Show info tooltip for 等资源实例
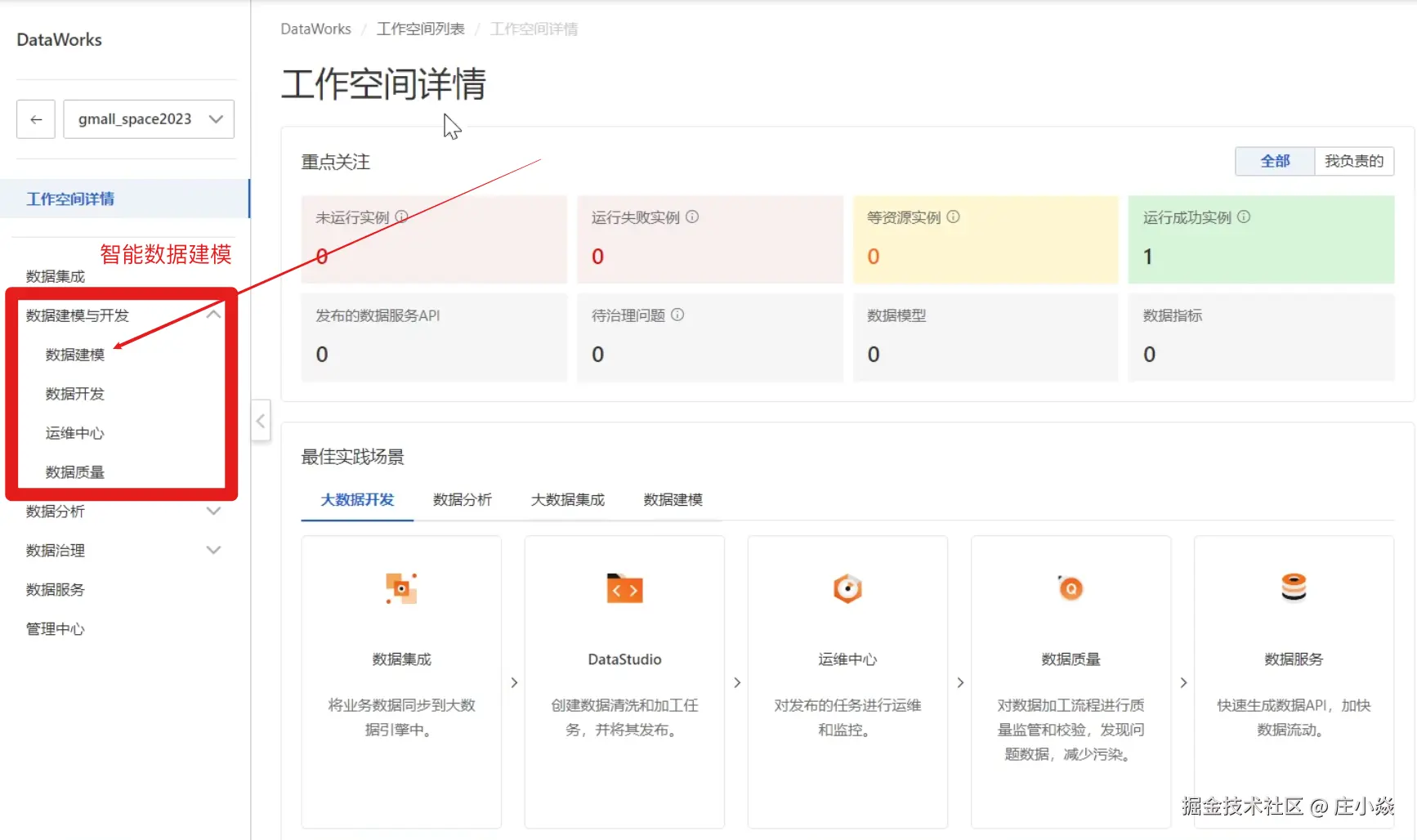The image size is (1417, 840). [953, 217]
